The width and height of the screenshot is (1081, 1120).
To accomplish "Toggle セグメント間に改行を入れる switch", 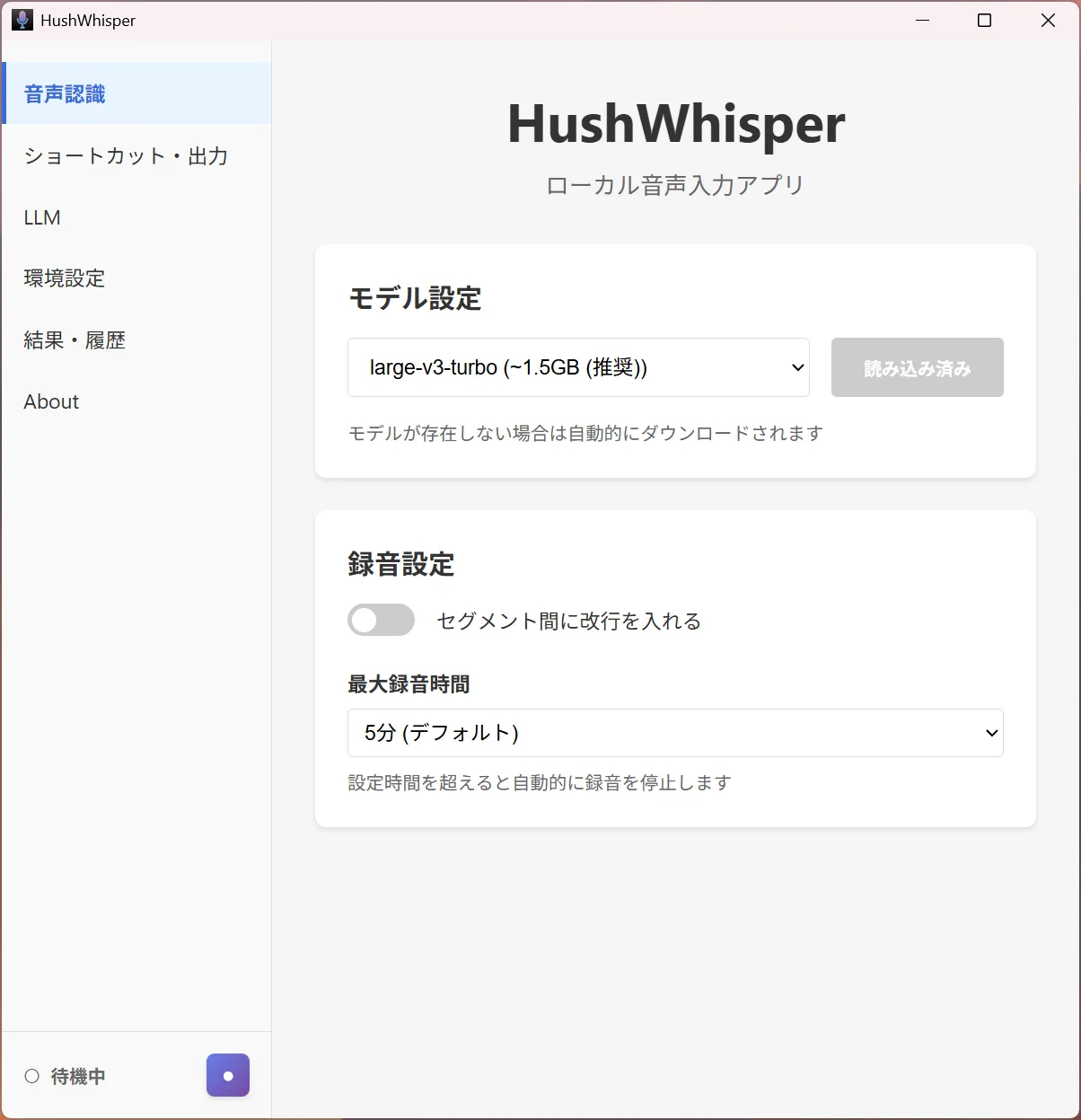I will pyautogui.click(x=382, y=620).
